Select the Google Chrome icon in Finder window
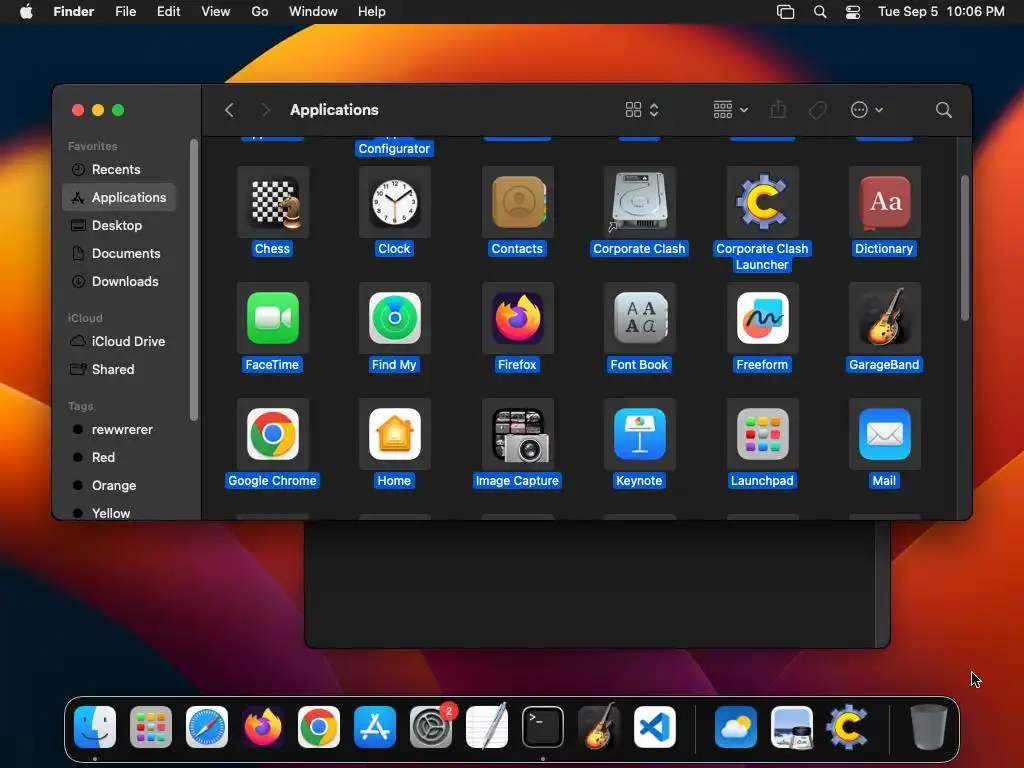The image size is (1024, 768). pos(273,434)
